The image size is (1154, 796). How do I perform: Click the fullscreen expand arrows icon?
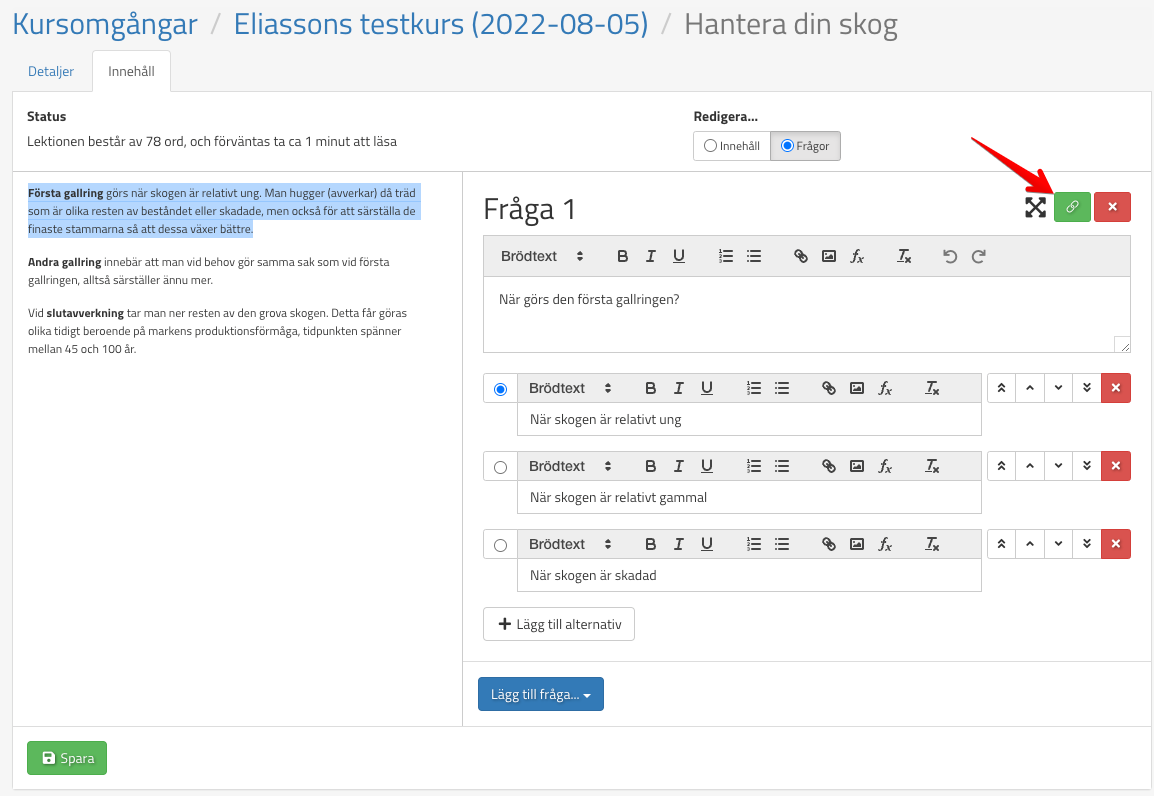pos(1035,207)
